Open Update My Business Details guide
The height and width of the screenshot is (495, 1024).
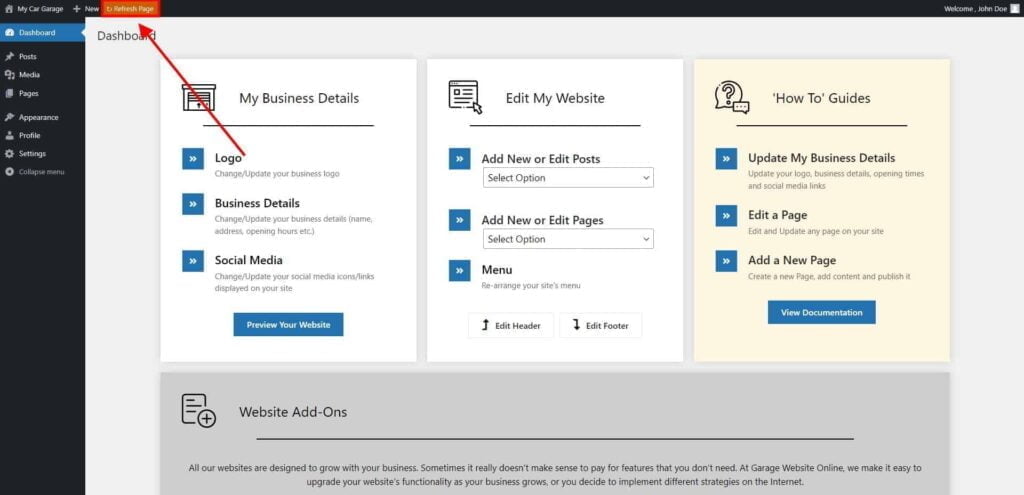[822, 158]
